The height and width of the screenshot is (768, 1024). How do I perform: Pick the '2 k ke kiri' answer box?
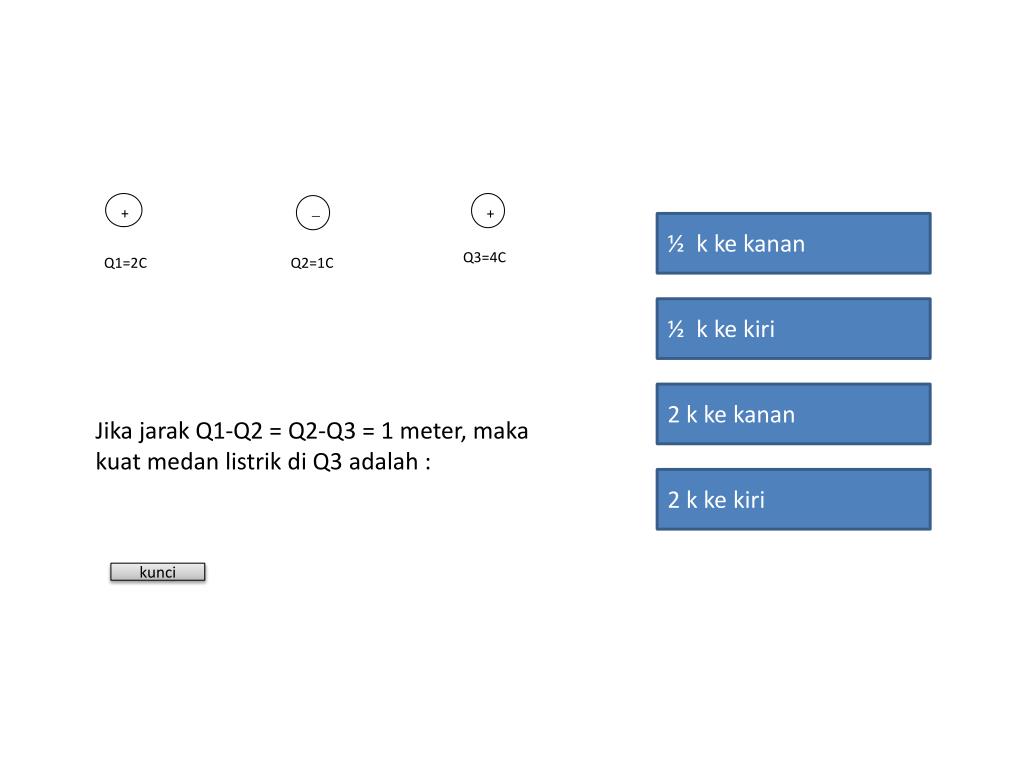(x=793, y=500)
